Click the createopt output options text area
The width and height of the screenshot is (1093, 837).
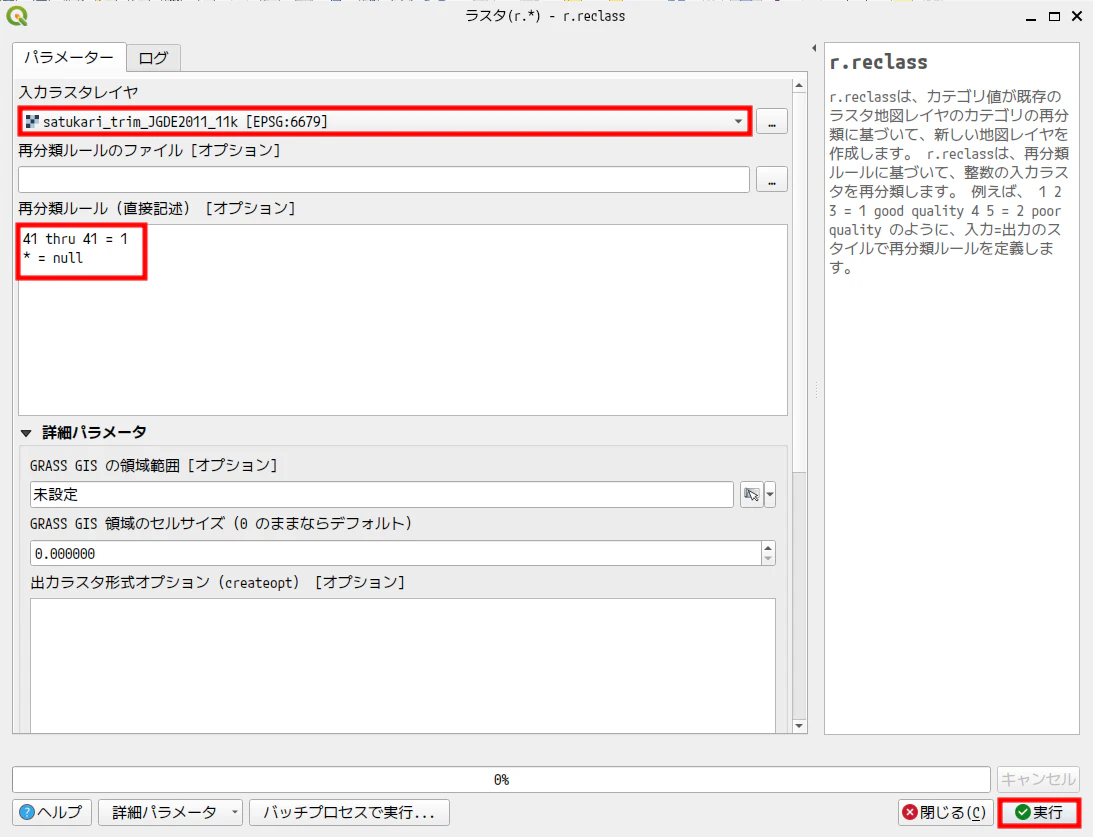point(403,666)
